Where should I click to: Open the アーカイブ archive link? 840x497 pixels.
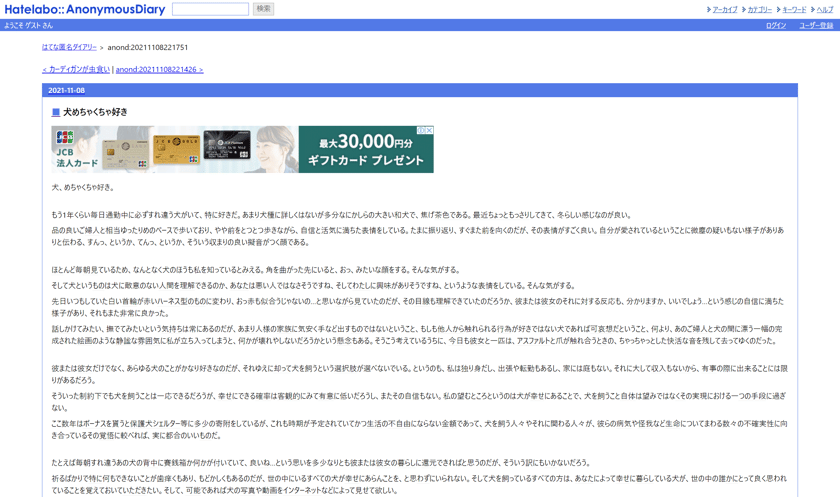tap(725, 10)
